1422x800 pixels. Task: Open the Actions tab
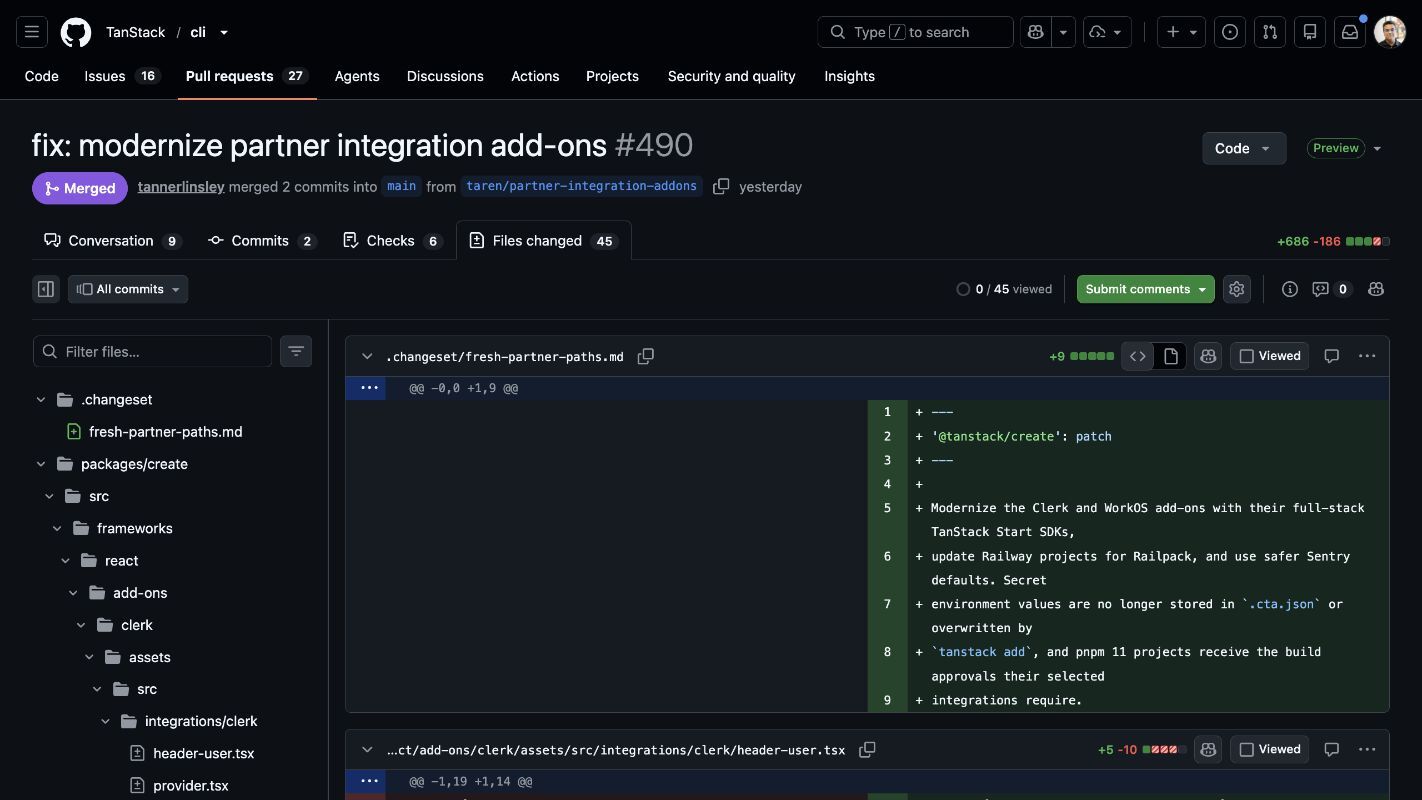535,76
